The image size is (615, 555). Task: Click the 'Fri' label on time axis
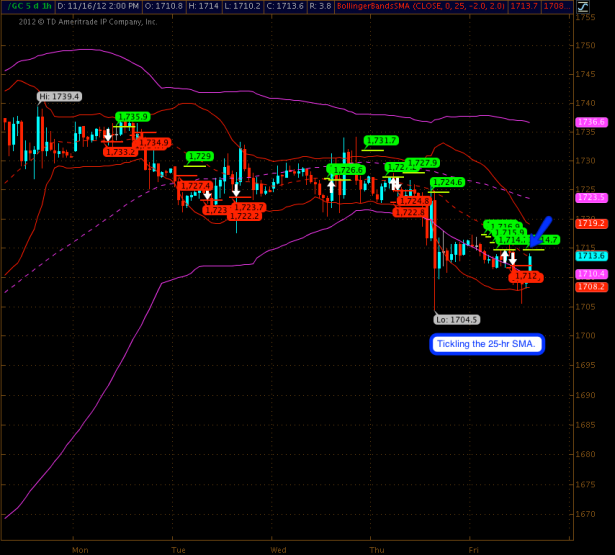476,549
